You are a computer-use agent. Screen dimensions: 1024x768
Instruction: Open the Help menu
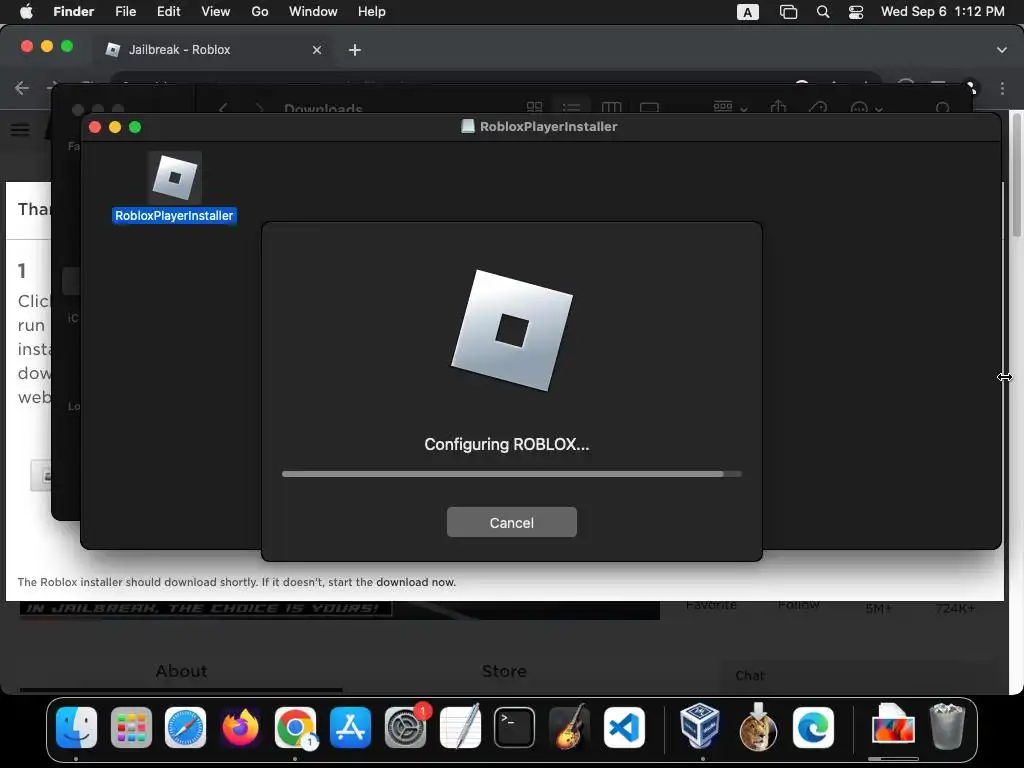click(x=372, y=12)
